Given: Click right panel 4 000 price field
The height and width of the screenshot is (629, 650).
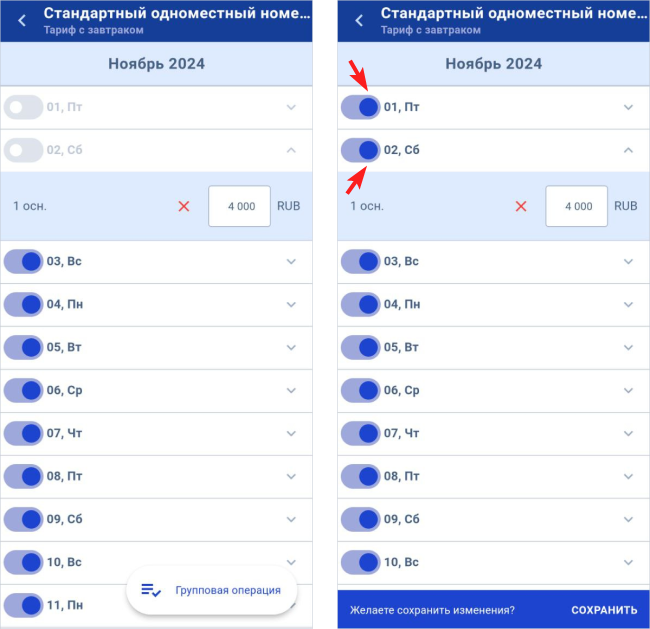Looking at the screenshot, I should (x=577, y=206).
